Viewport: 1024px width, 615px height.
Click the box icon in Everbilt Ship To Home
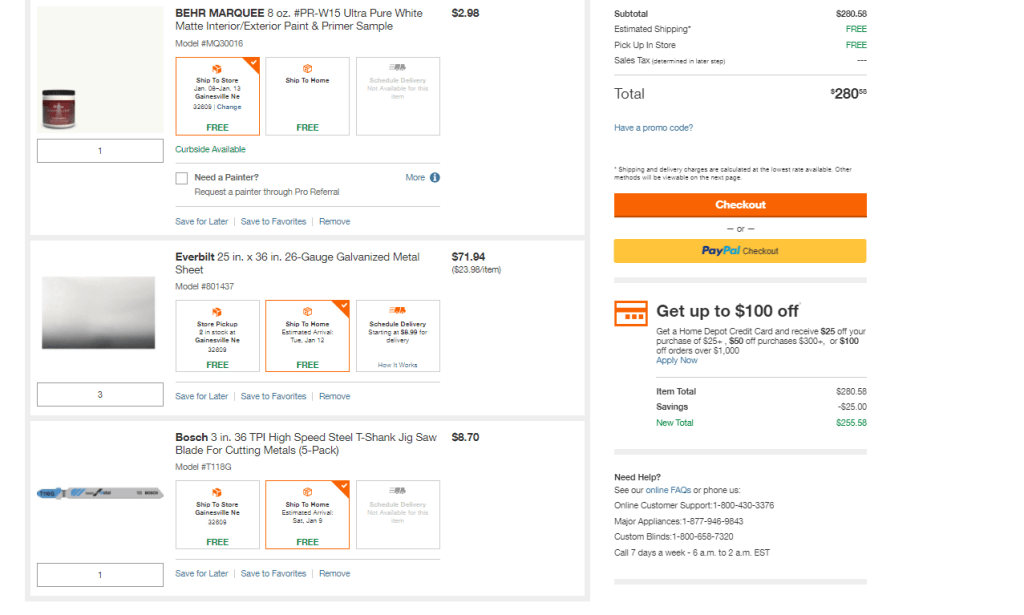point(307,311)
